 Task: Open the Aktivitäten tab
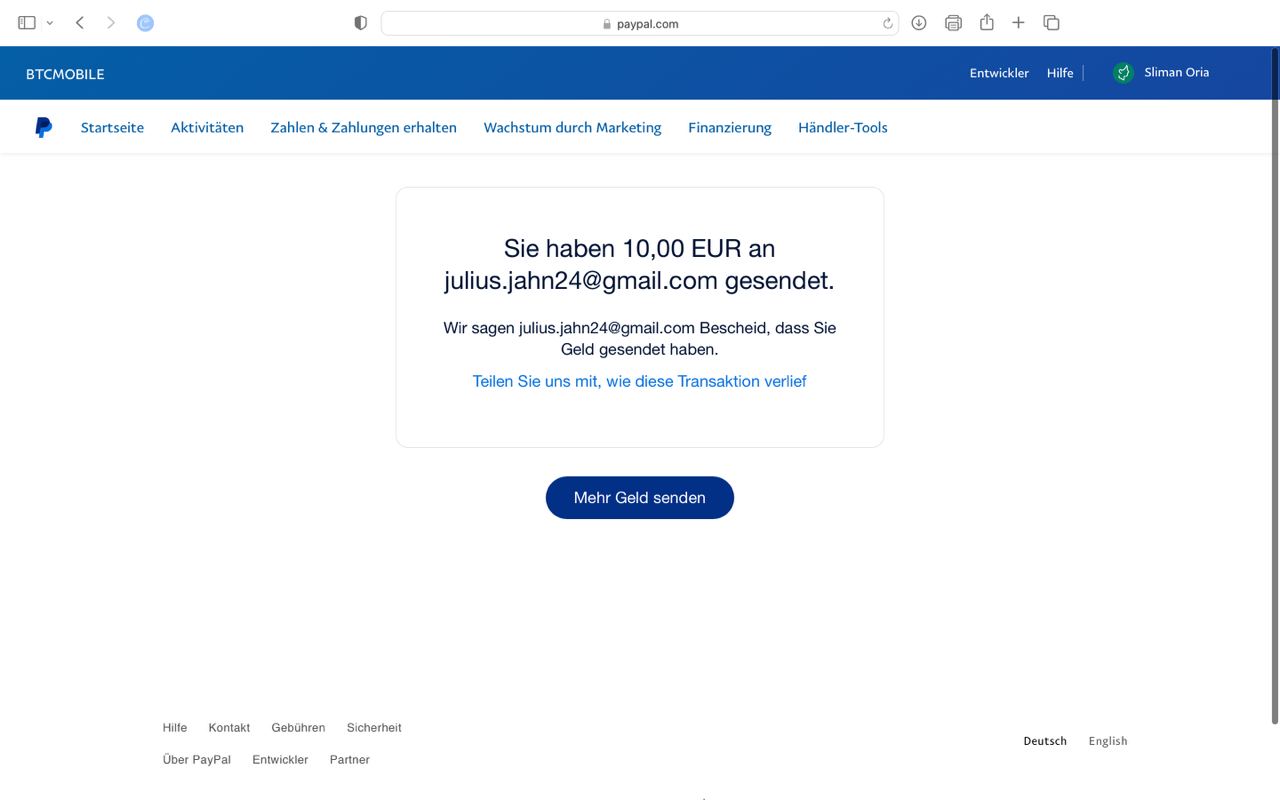pos(207,127)
